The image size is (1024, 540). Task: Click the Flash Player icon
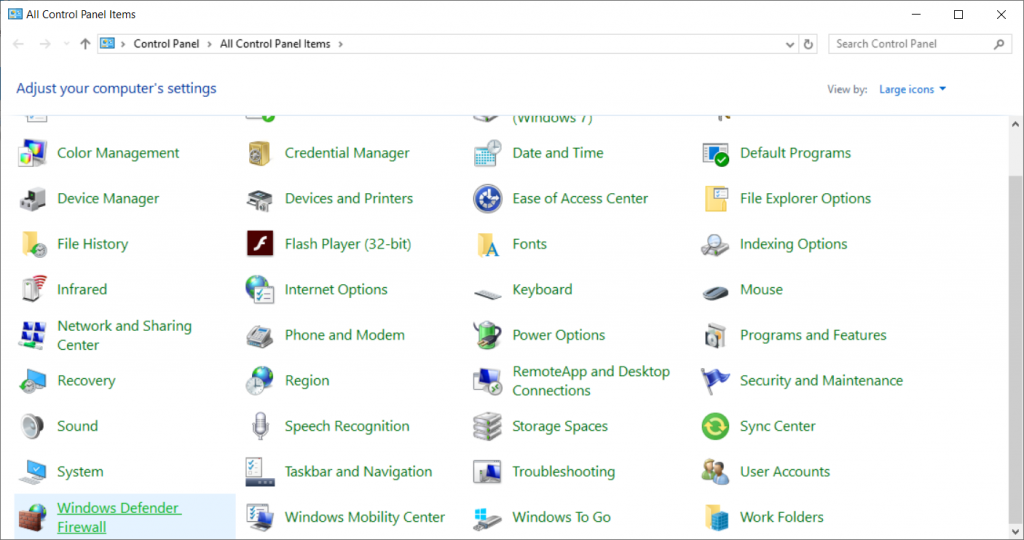pos(260,244)
